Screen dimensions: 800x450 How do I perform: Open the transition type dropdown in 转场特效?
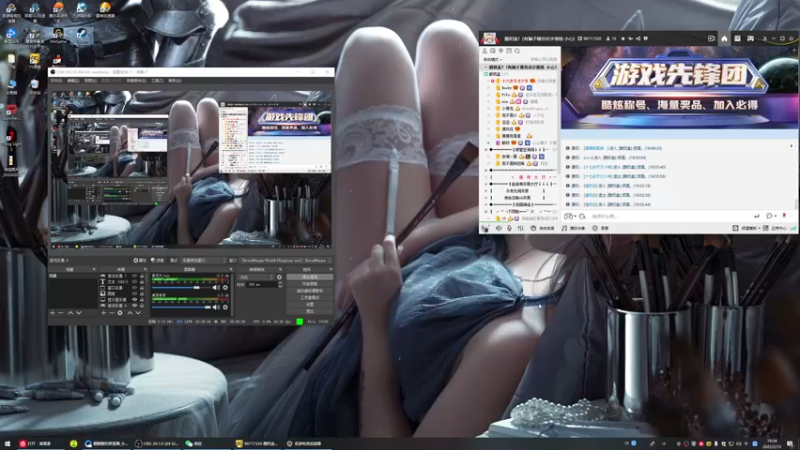[x=257, y=277]
